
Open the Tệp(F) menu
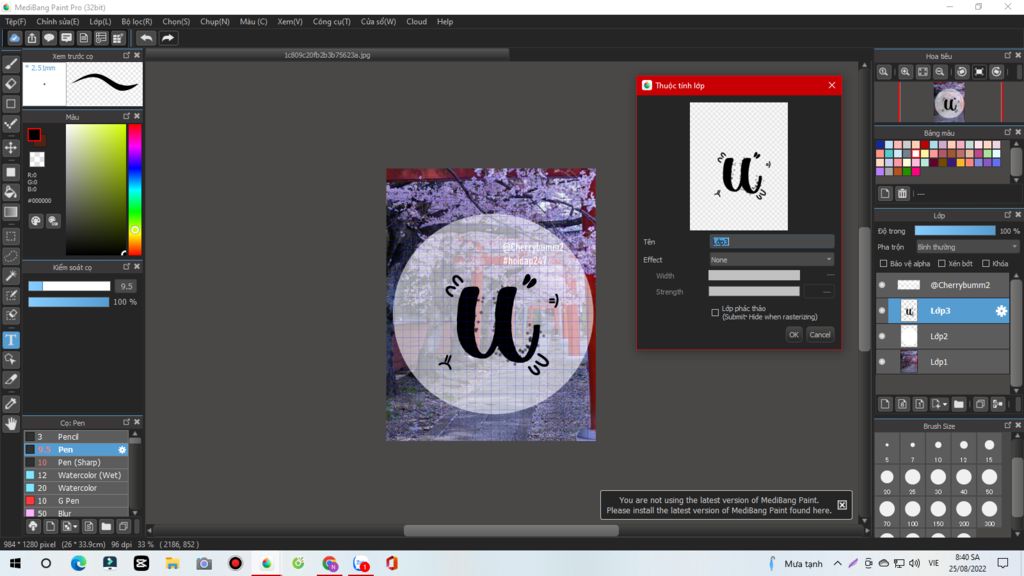pyautogui.click(x=15, y=22)
